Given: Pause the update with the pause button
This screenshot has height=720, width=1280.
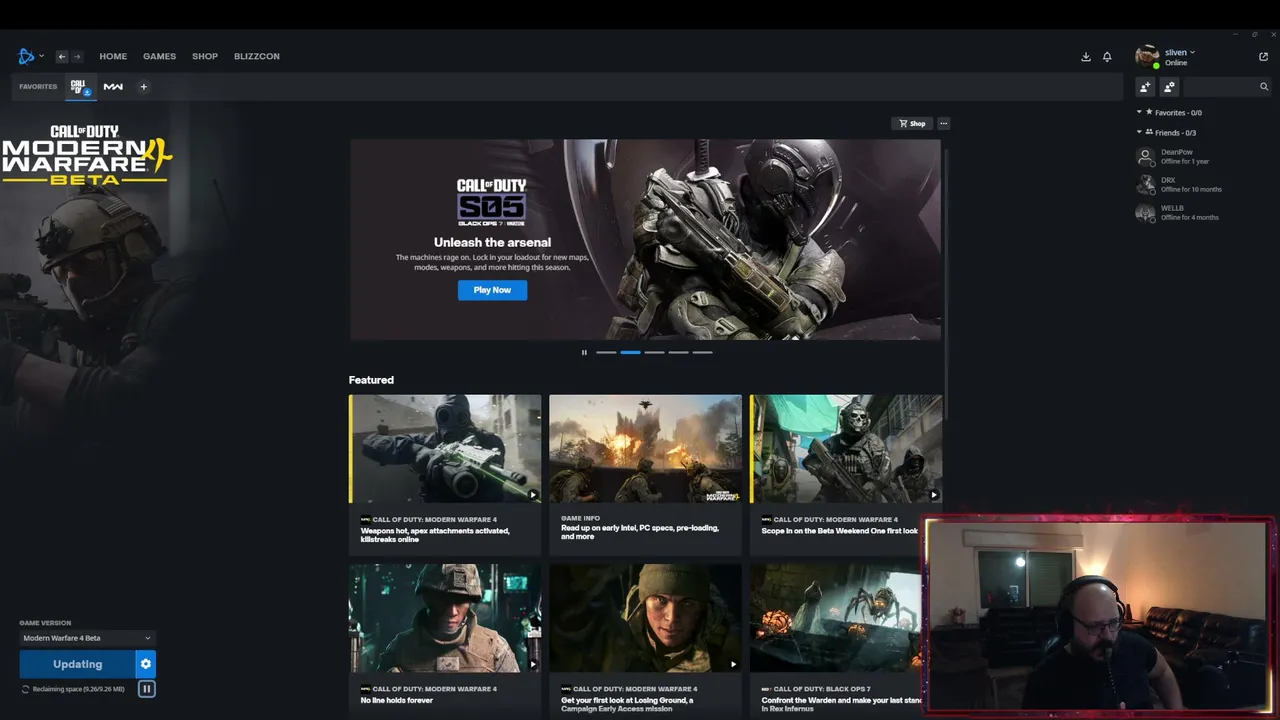Looking at the screenshot, I should click(x=146, y=689).
